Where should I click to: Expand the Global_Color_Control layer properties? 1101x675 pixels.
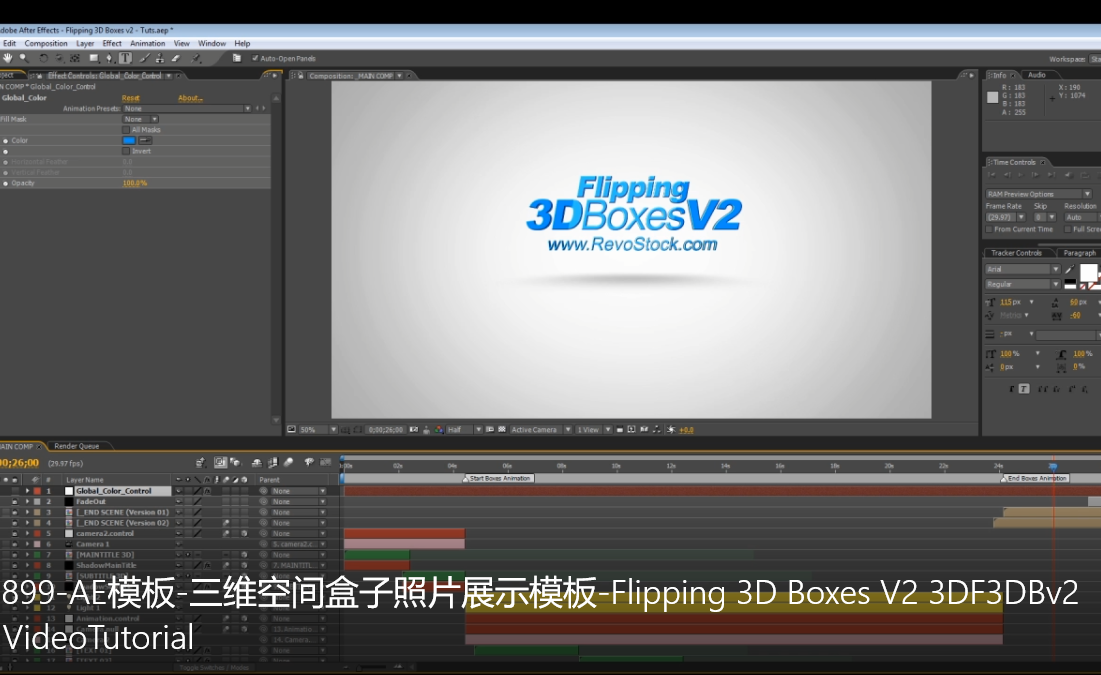(x=27, y=491)
